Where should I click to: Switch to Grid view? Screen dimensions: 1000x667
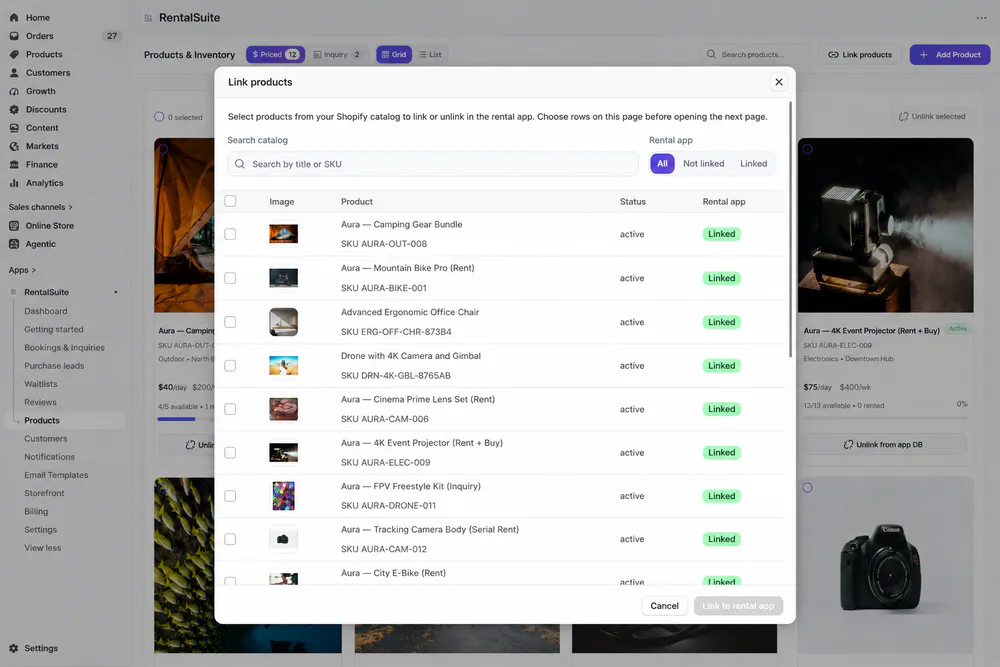(x=393, y=55)
